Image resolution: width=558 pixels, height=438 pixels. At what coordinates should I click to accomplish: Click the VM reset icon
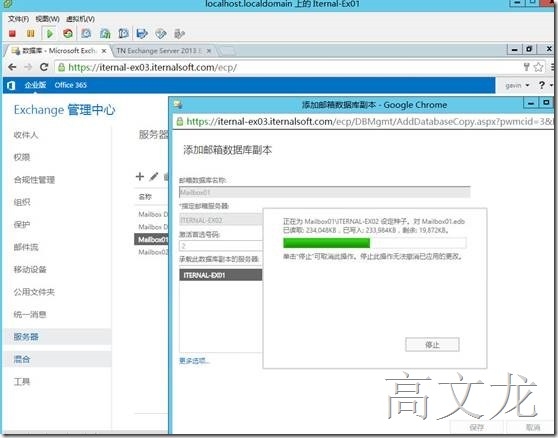pos(68,34)
